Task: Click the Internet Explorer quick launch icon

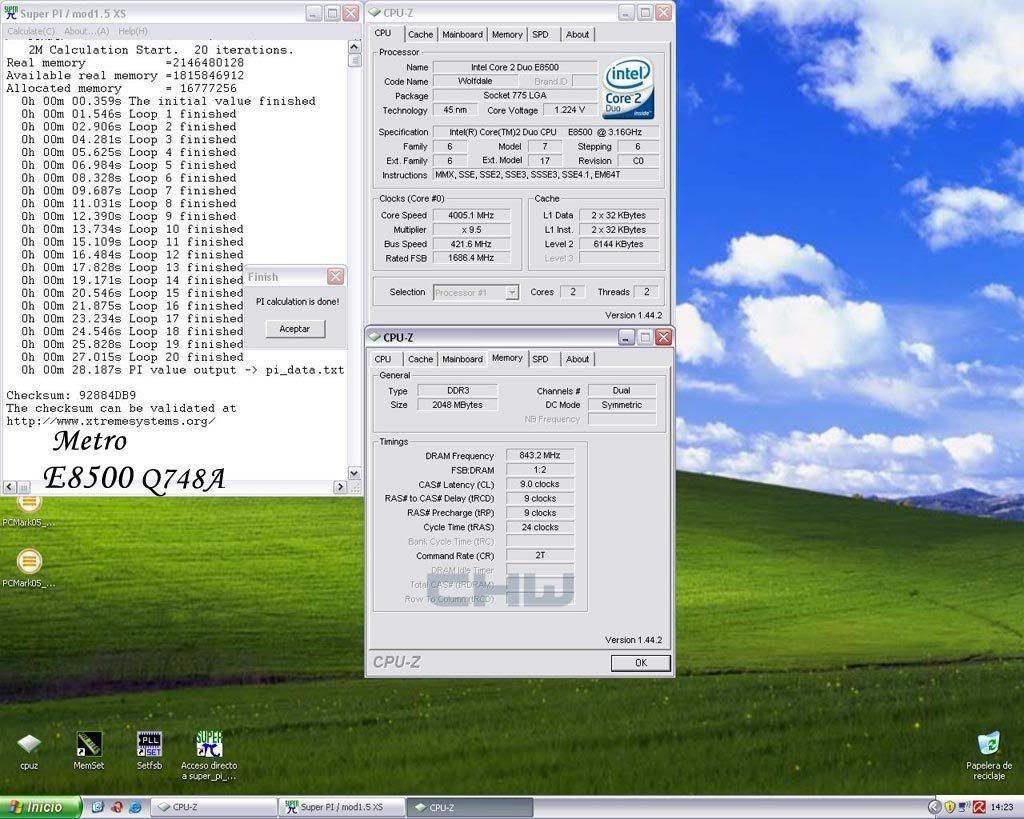Action: 135,807
